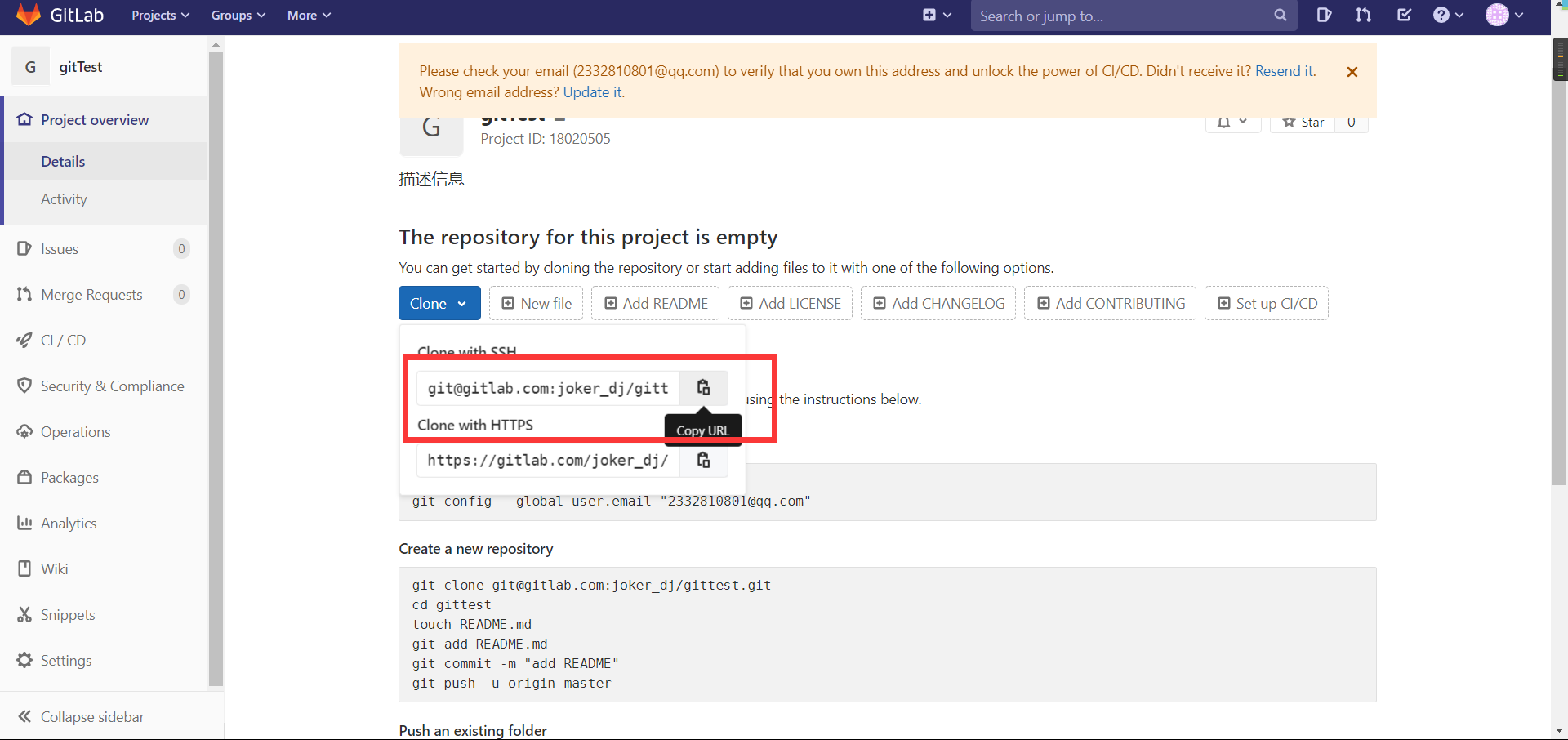Open the notification bell dropdown

(1233, 123)
